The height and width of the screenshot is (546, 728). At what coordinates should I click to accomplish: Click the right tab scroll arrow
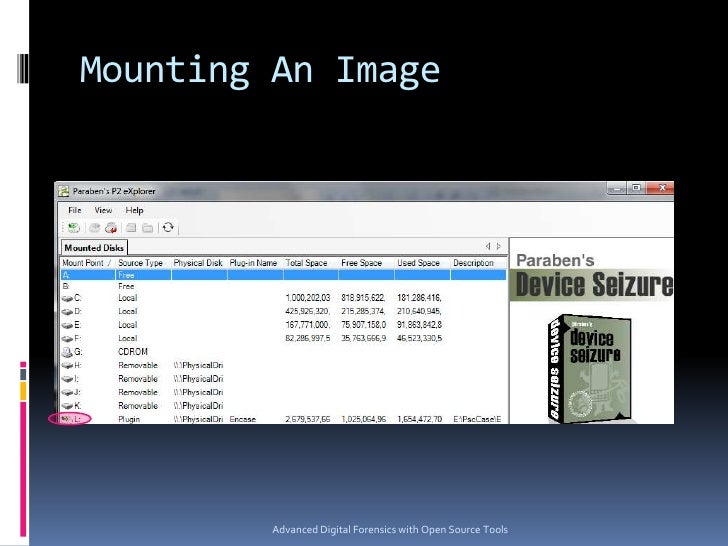point(499,246)
